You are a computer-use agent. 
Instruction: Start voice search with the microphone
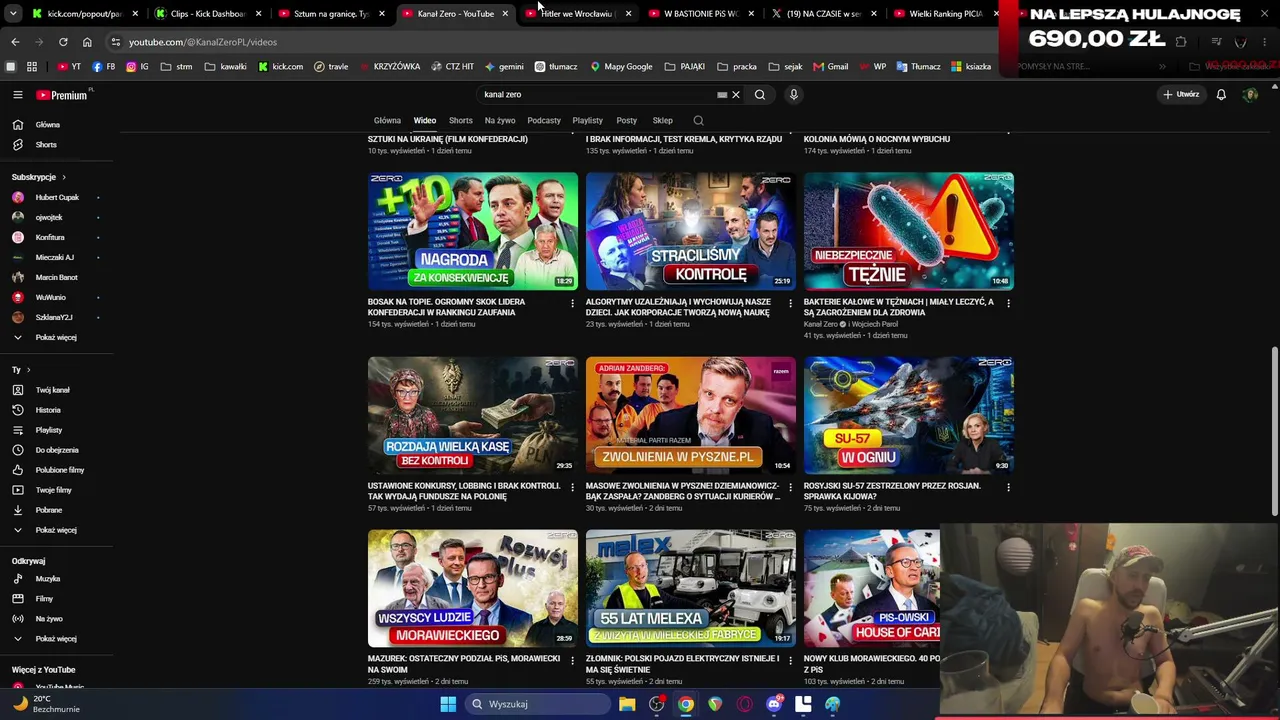[x=794, y=95]
